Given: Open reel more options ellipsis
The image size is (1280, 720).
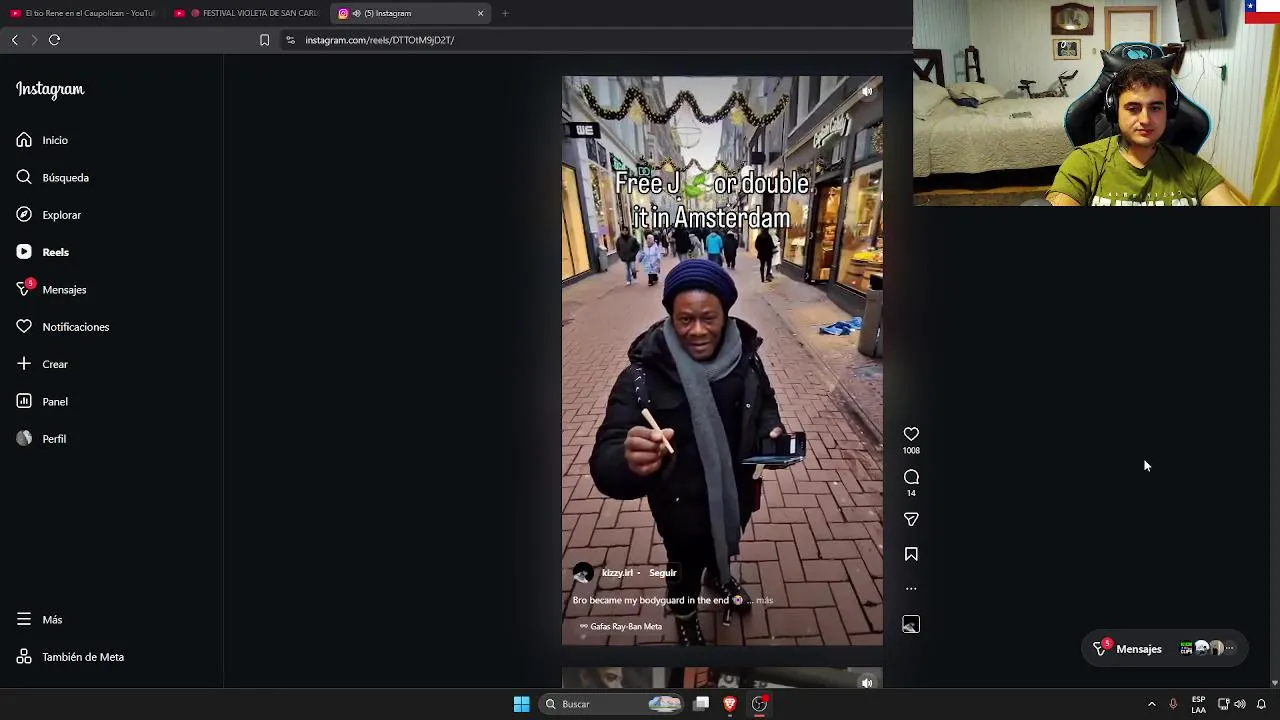Looking at the screenshot, I should click(x=911, y=589).
